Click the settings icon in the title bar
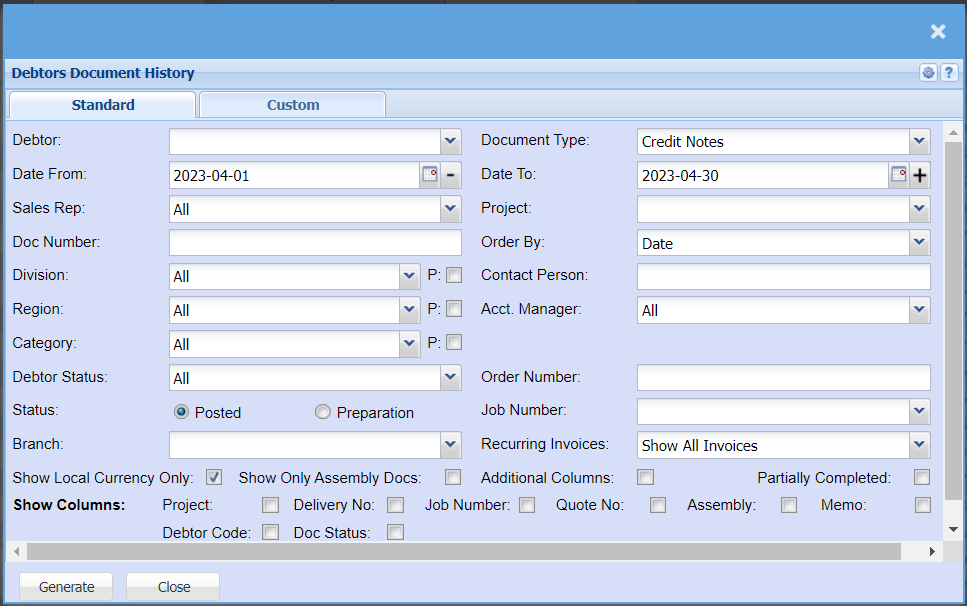Screen dimensions: 967x606 pyautogui.click(x=929, y=73)
